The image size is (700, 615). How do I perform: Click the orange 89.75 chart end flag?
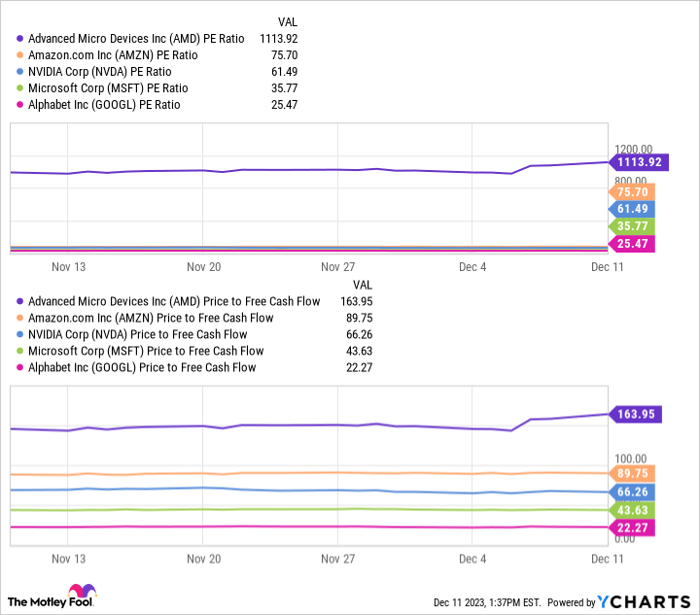[x=632, y=474]
